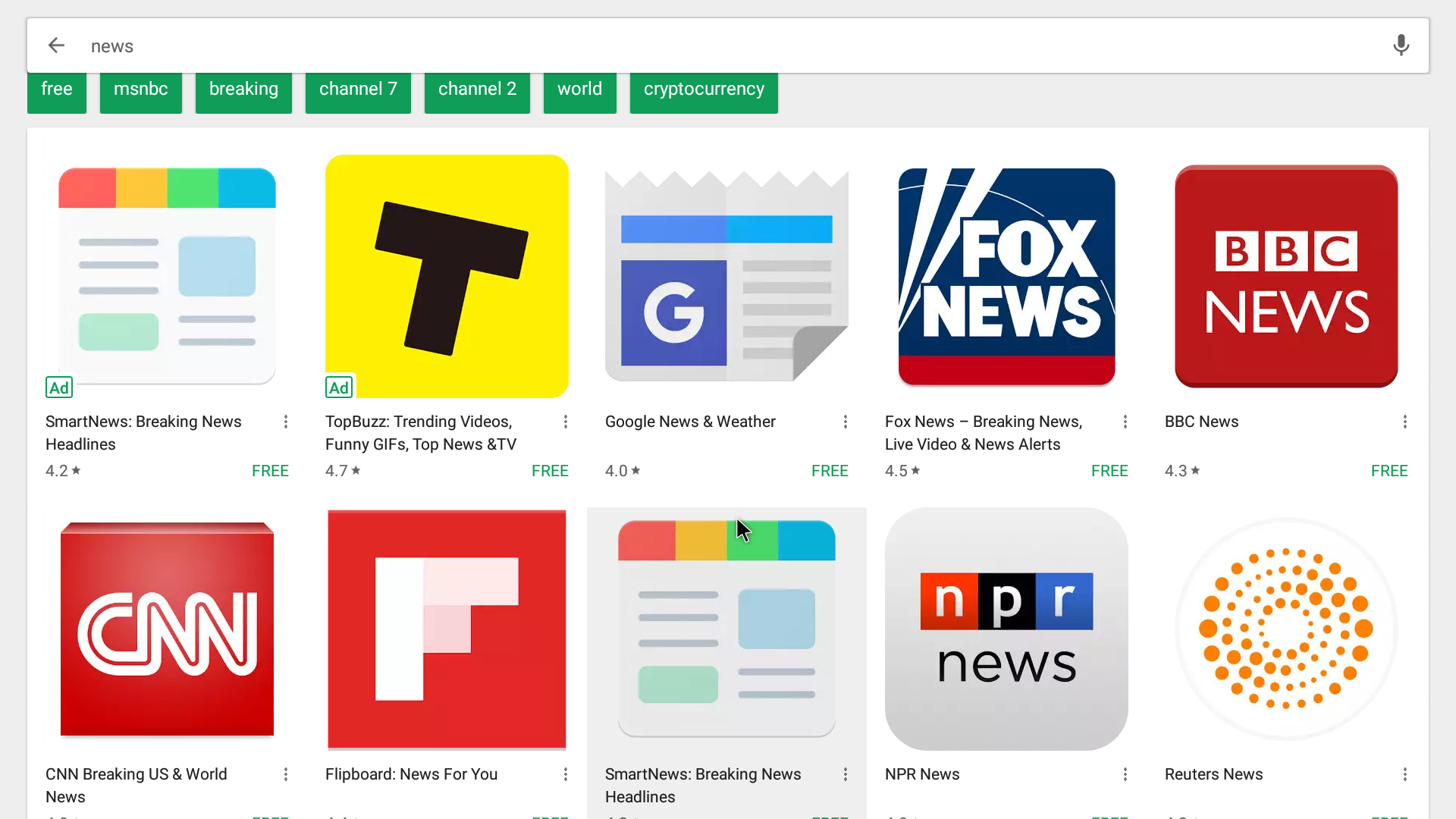1456x819 pixels.
Task: Click the 'Google News & Weather' title
Action: point(690,422)
